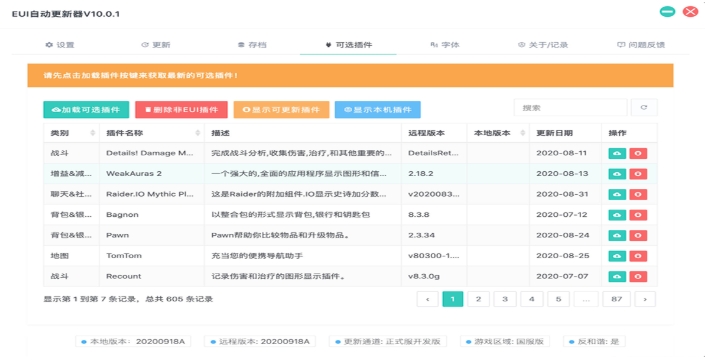Download the Raider.IO Mythic plugin
Screen dimensions: 709x363
(x=617, y=194)
